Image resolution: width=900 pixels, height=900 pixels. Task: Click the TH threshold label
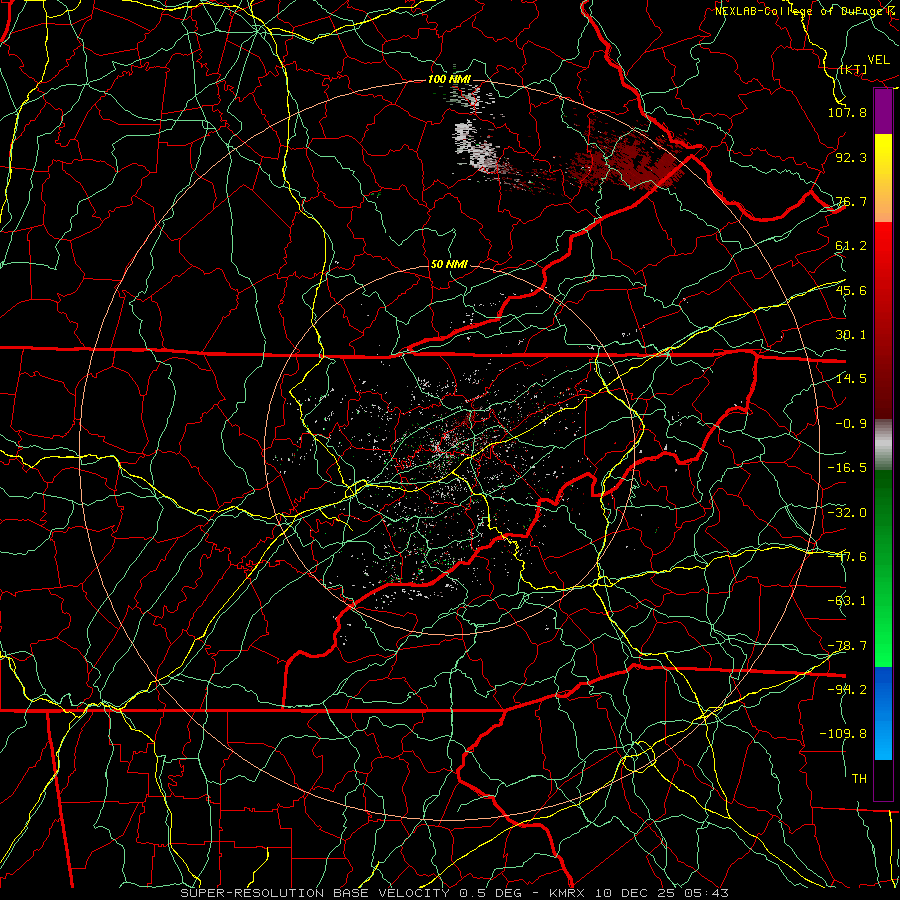tap(859, 778)
